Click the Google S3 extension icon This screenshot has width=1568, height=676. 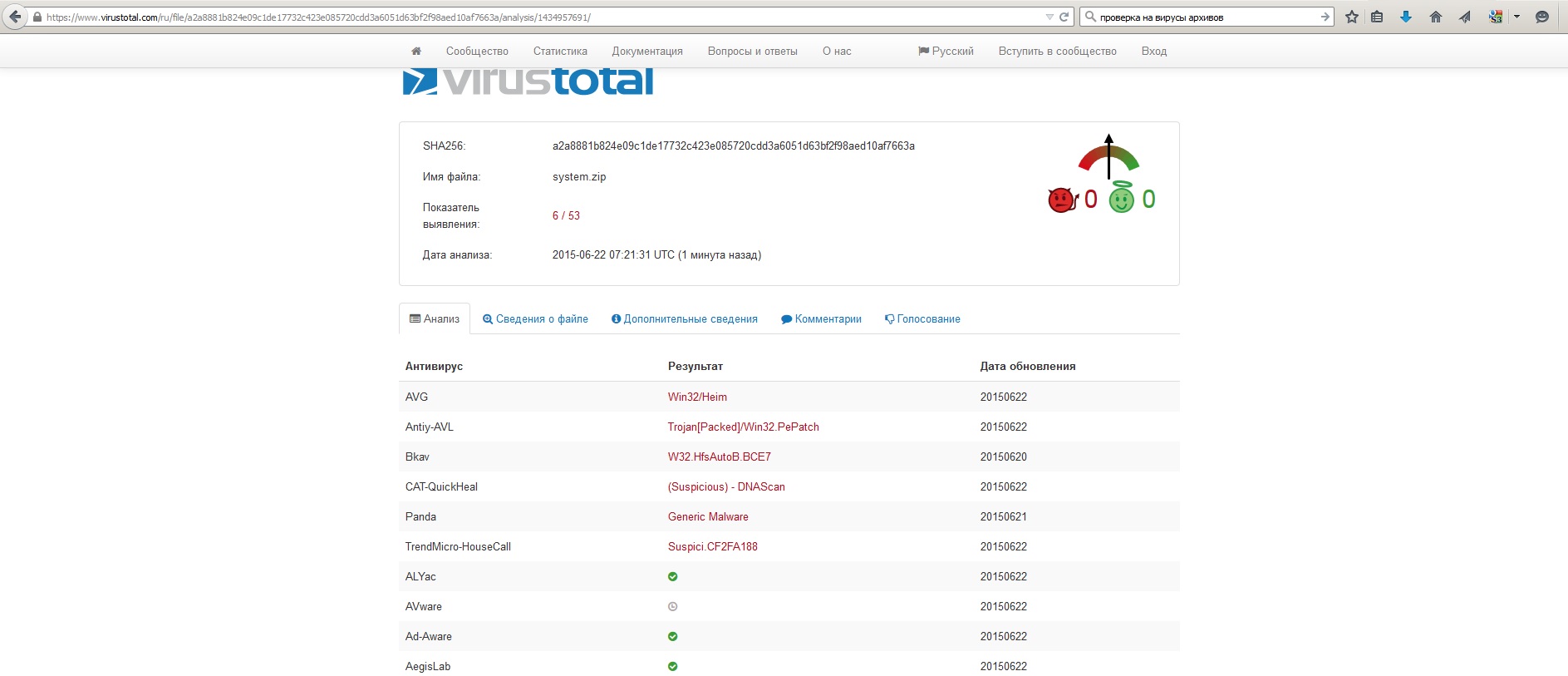point(1496,17)
